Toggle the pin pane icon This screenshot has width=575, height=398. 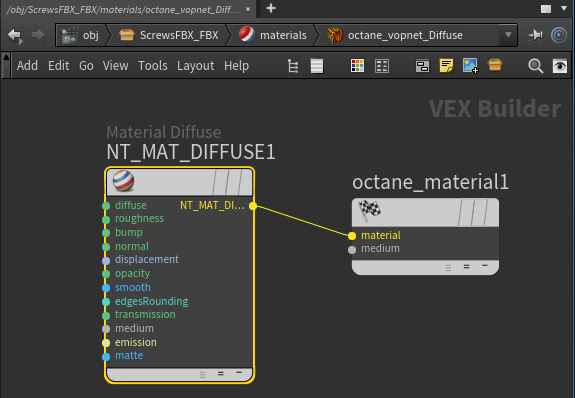[535, 35]
